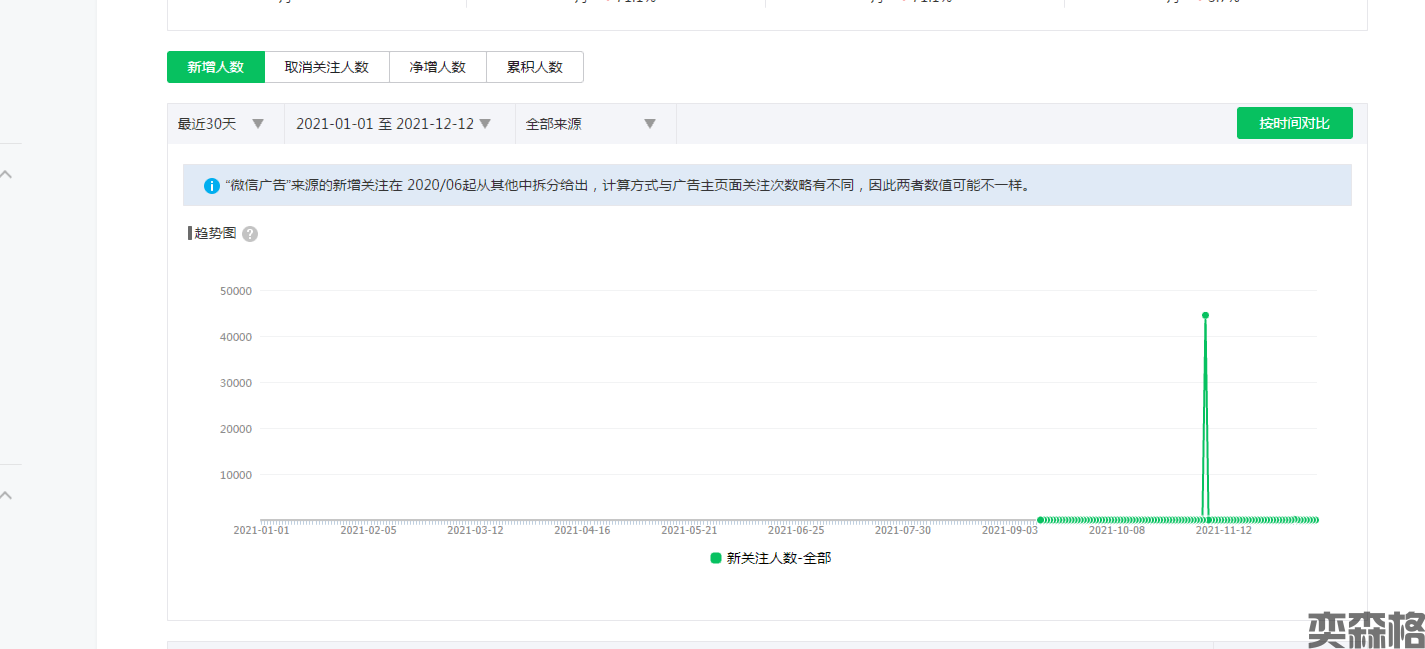Click the 按时间对比 button
Image resolution: width=1425 pixels, height=649 pixels.
1294,123
